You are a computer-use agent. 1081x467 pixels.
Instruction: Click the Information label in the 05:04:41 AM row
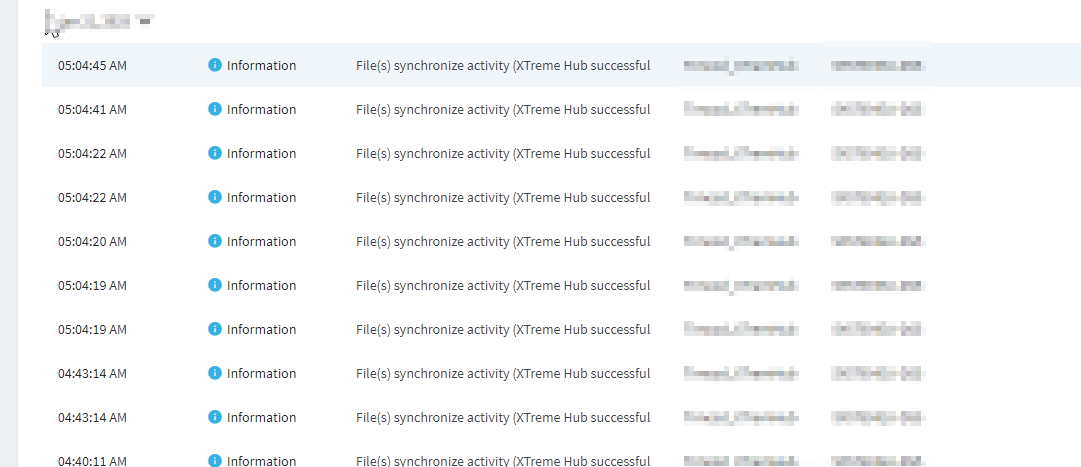(261, 110)
